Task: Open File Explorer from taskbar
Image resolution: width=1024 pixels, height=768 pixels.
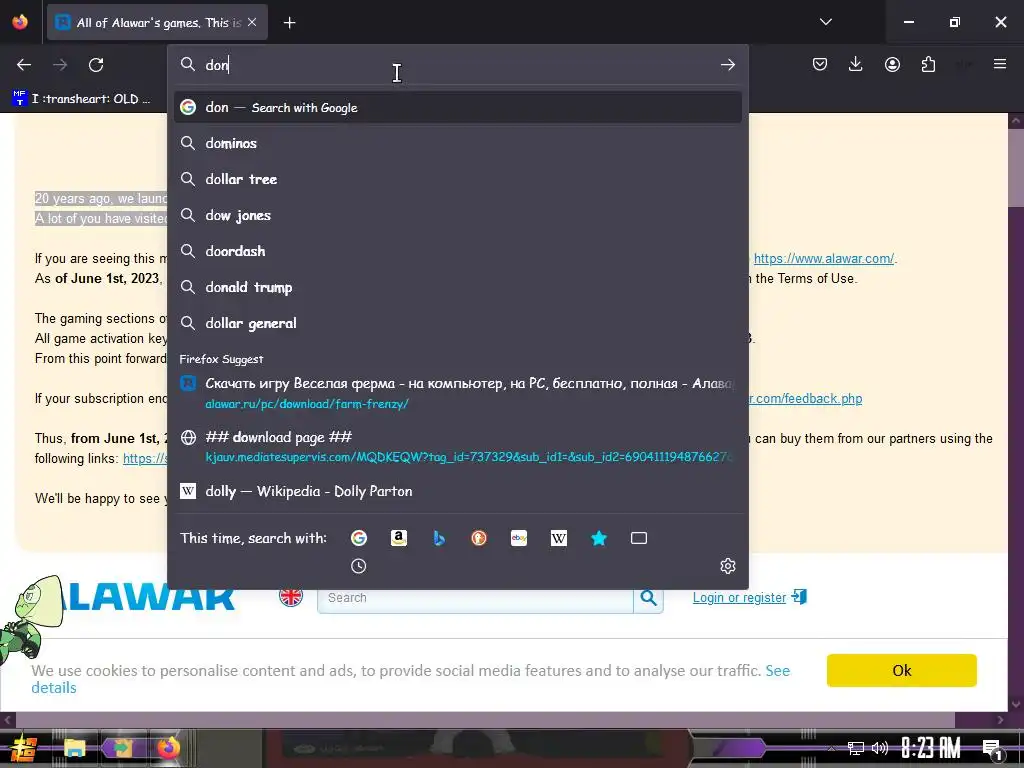Action: click(x=74, y=748)
